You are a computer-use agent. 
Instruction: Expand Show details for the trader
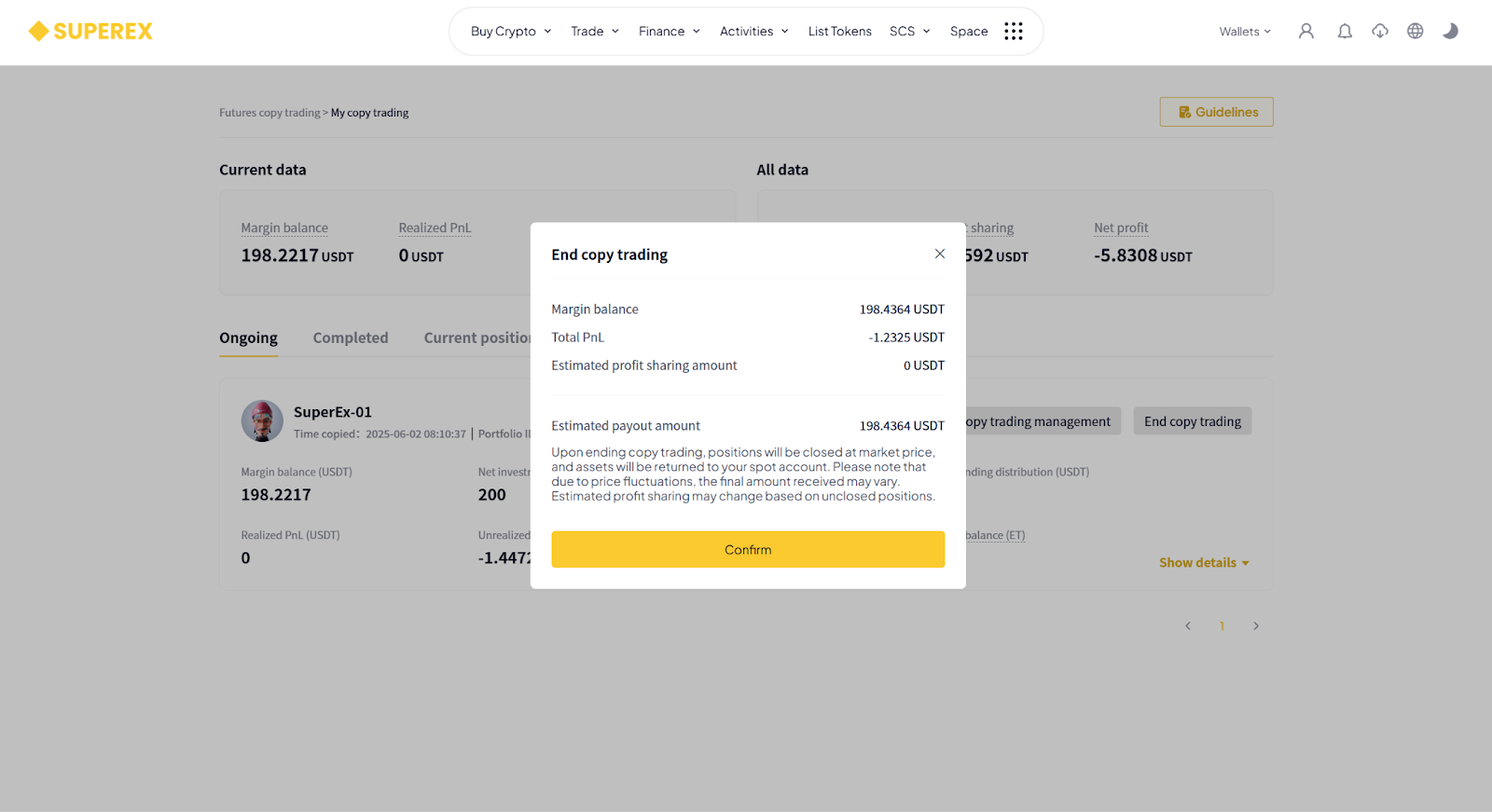(x=1204, y=563)
